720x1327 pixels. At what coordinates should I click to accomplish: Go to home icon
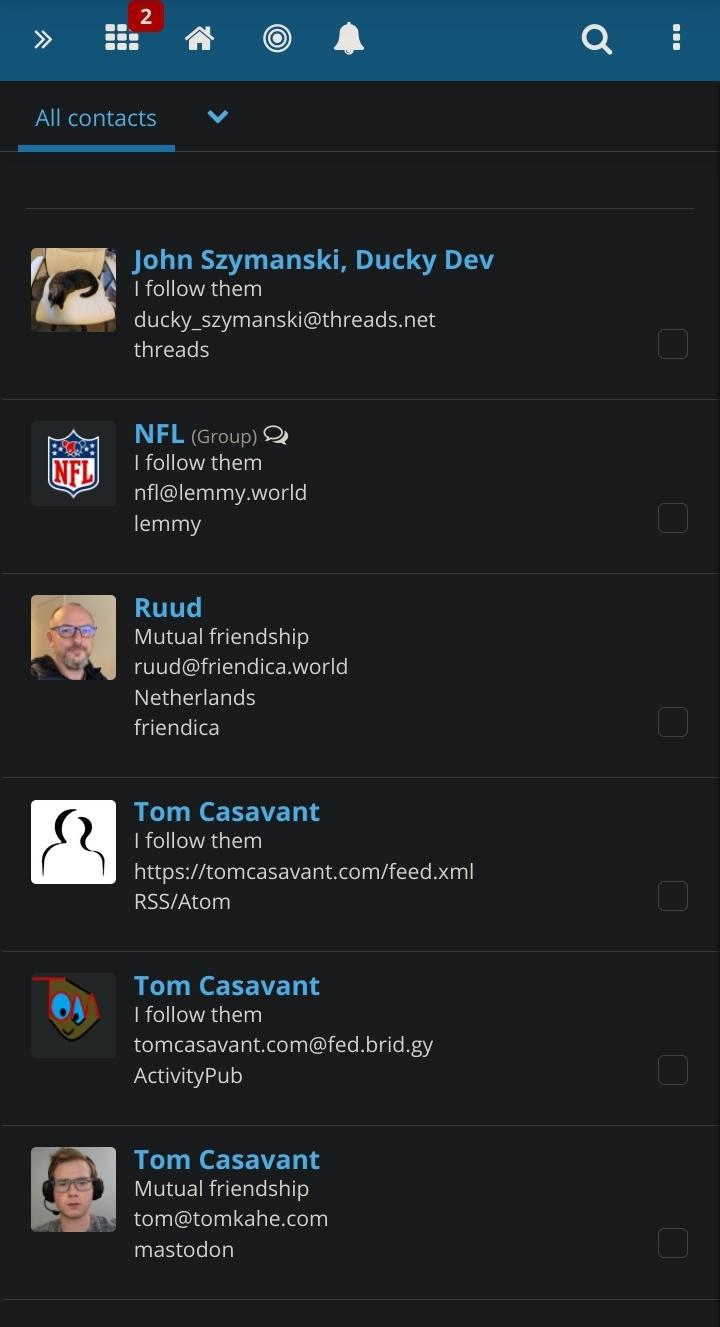click(x=200, y=39)
